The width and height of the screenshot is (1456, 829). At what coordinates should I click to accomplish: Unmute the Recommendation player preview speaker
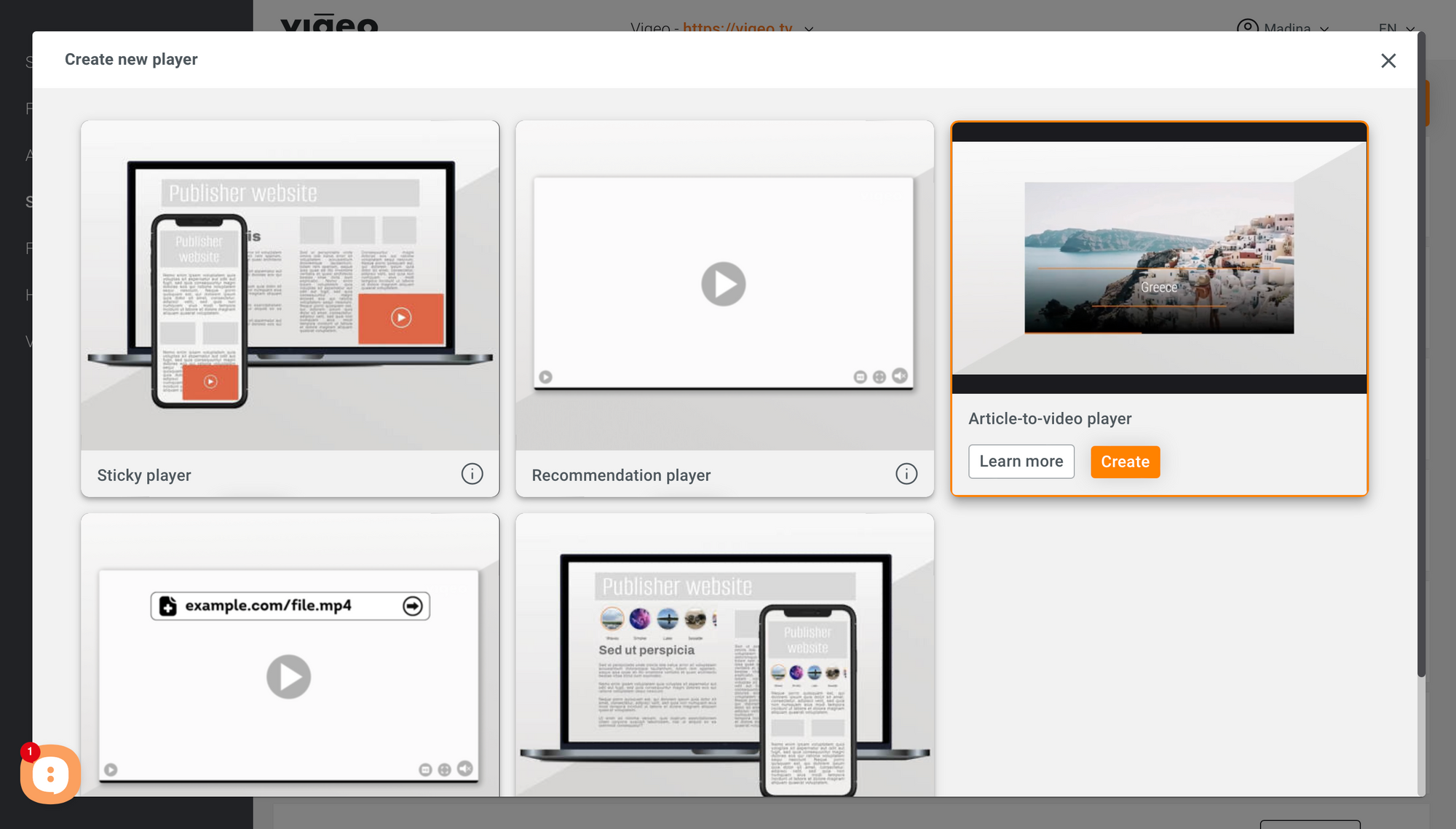[901, 377]
